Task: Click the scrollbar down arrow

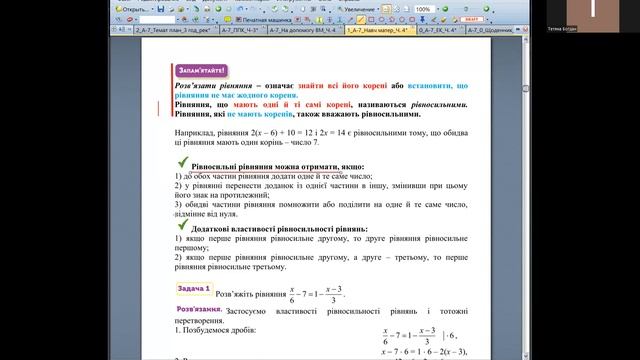Action: (526, 356)
